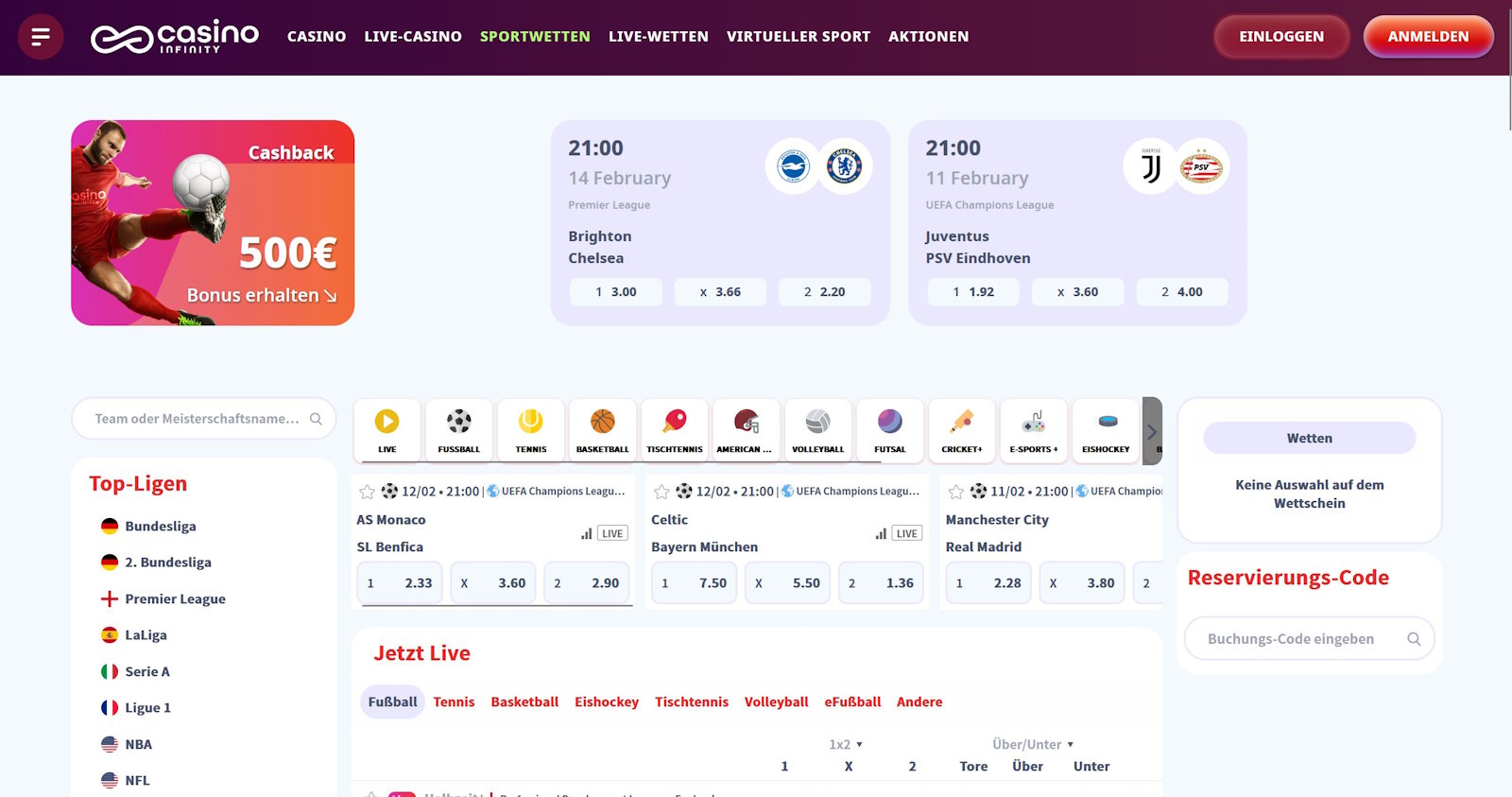Select the American football category icon
This screenshot has width=1512, height=797.
click(747, 431)
